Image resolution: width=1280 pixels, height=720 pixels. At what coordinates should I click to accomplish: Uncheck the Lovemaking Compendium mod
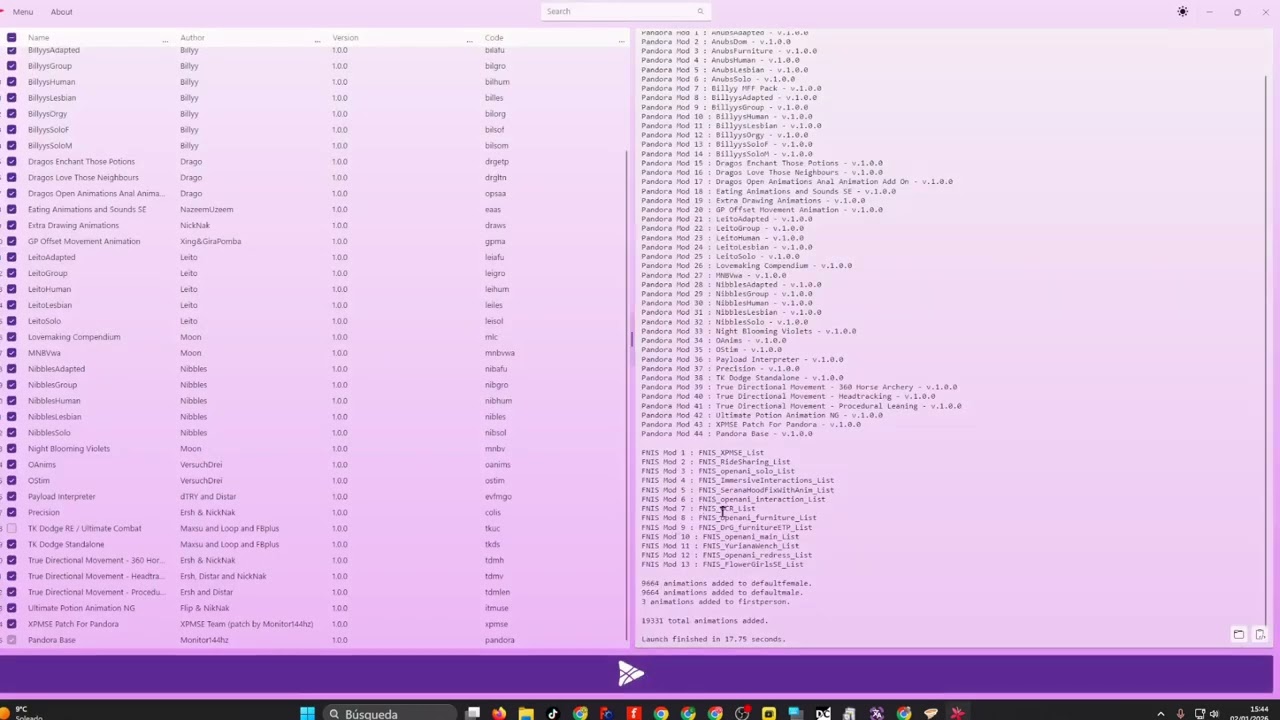tap(11, 337)
